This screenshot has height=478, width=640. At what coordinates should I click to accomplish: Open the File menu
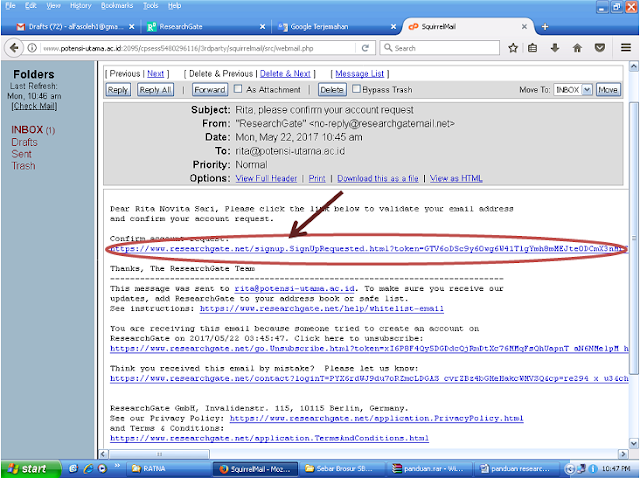pyautogui.click(x=10, y=6)
